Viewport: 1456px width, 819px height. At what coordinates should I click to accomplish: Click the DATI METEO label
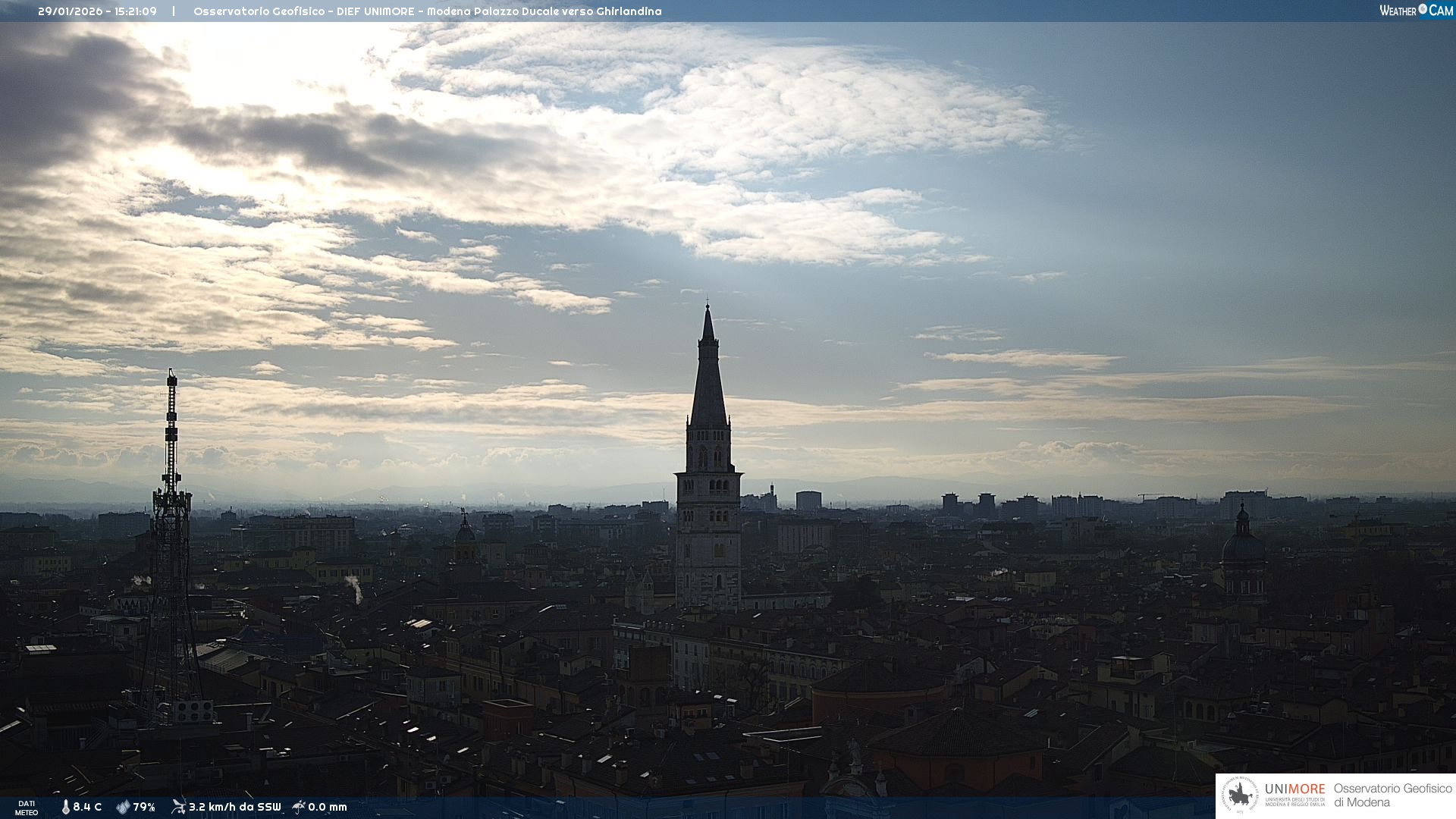point(27,808)
